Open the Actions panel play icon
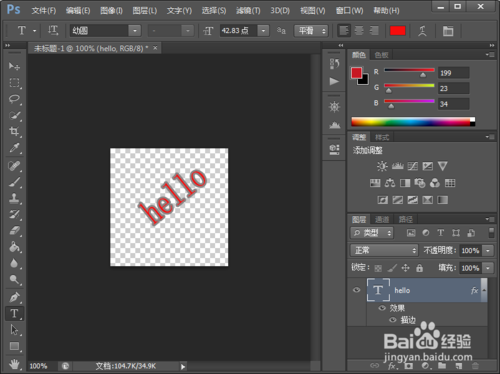 pos(334,81)
